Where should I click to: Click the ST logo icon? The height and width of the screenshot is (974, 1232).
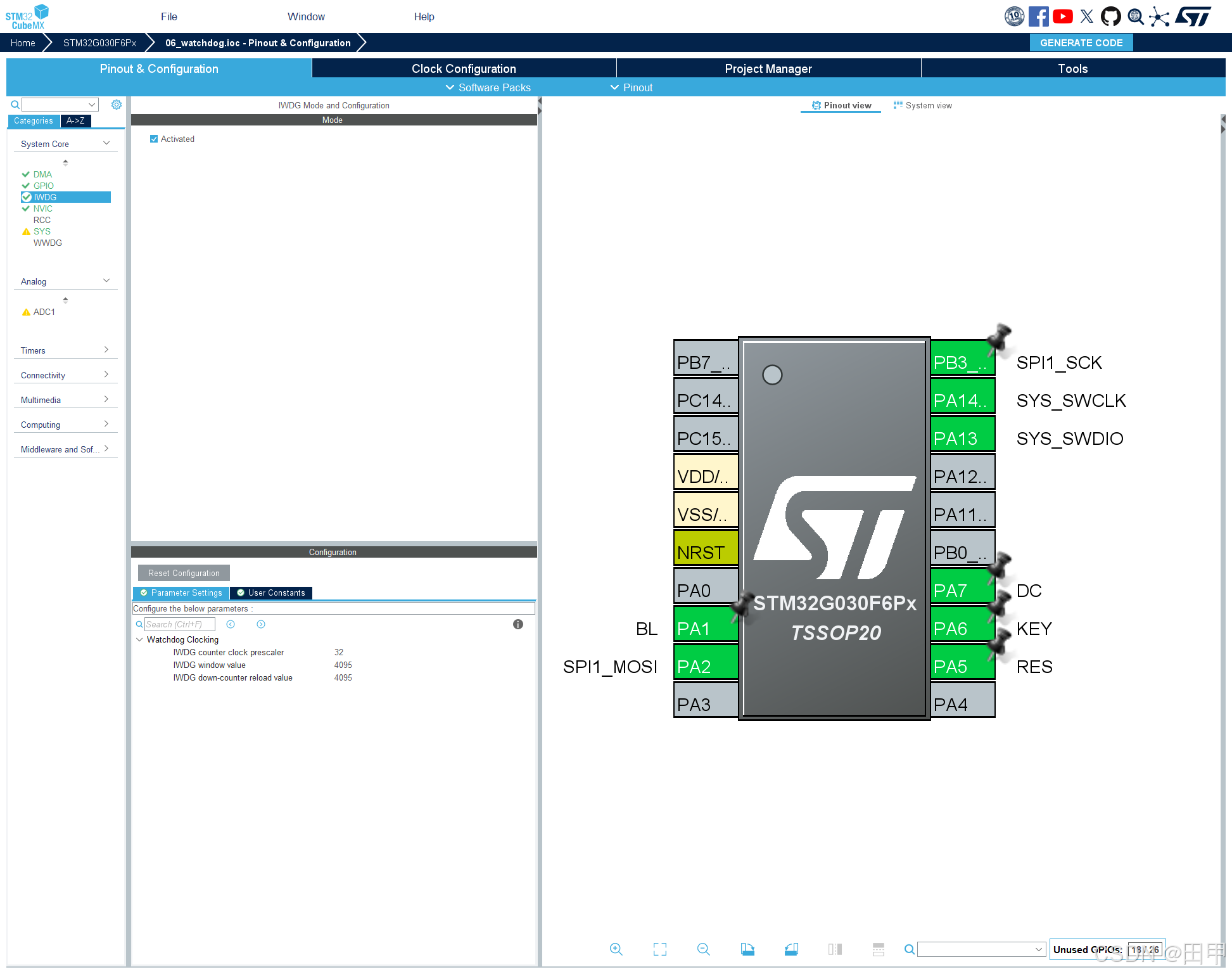pyautogui.click(x=1193, y=16)
